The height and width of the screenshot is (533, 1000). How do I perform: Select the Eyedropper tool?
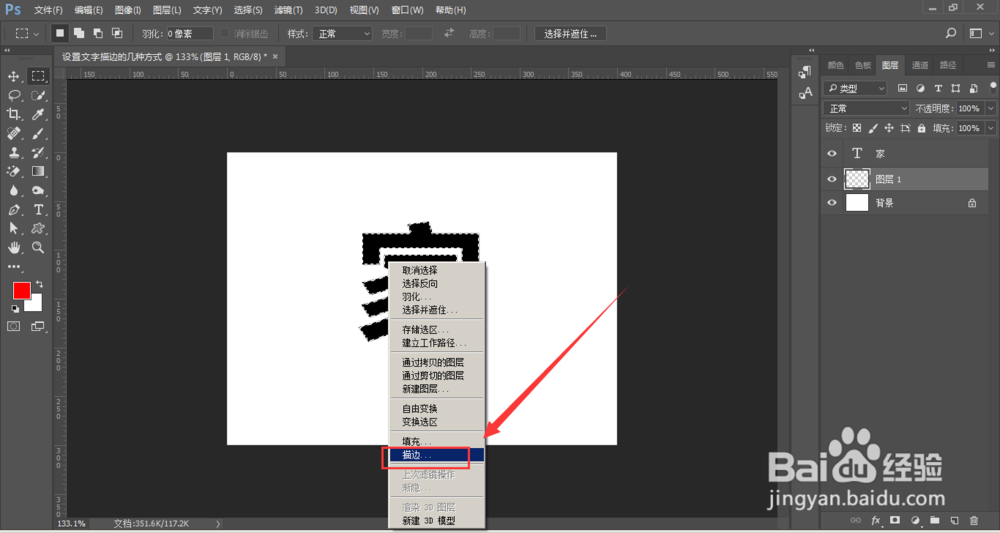pyautogui.click(x=38, y=114)
